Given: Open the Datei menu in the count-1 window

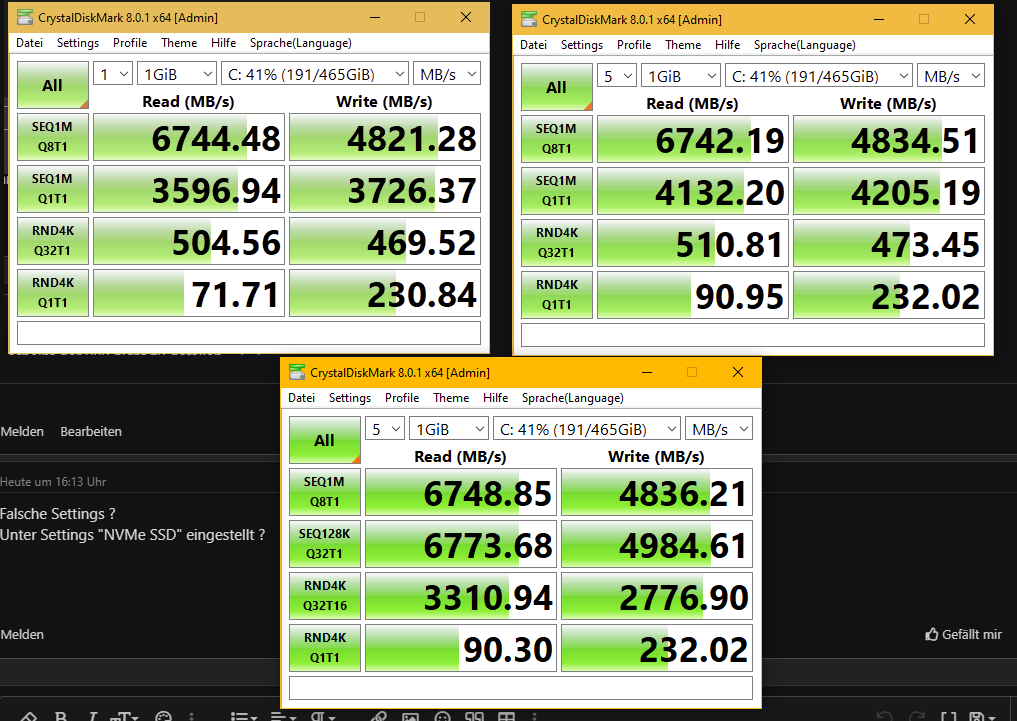Looking at the screenshot, I should (x=29, y=43).
